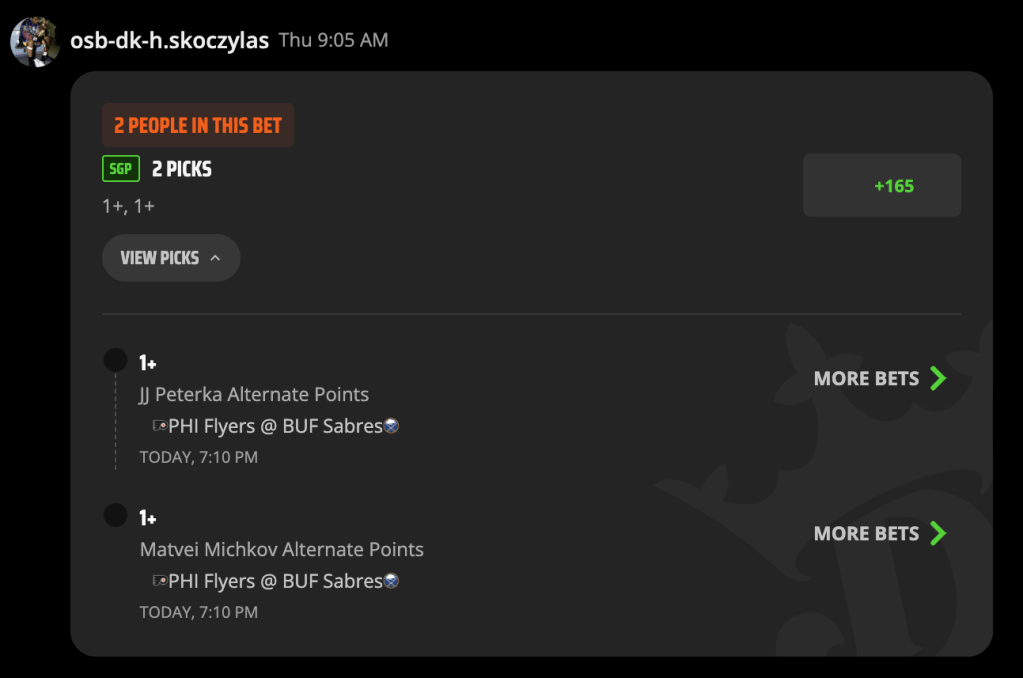Select the +165 odds button
This screenshot has width=1023, height=678.
[x=881, y=185]
